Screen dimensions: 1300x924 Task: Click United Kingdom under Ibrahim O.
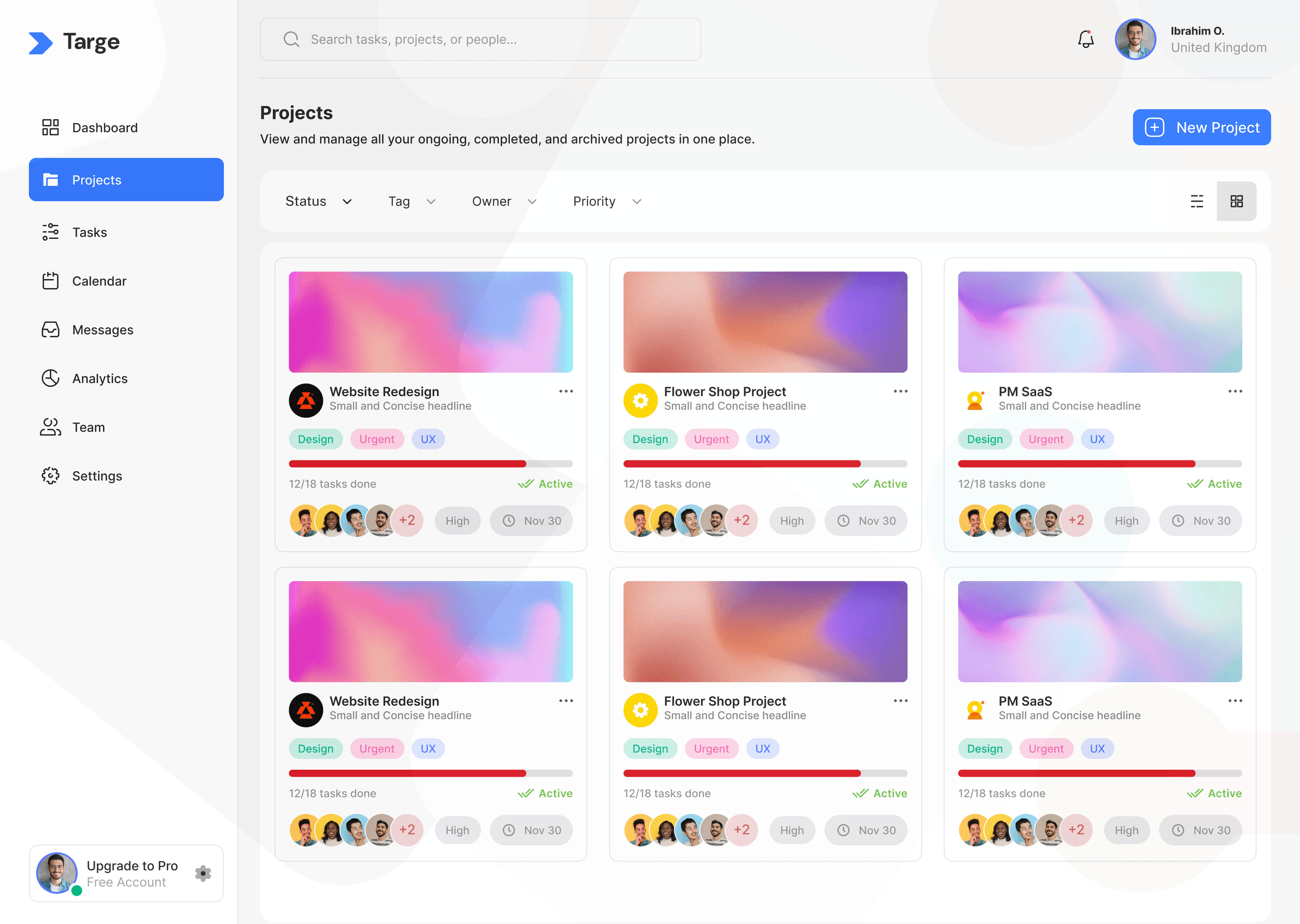pyautogui.click(x=1218, y=48)
